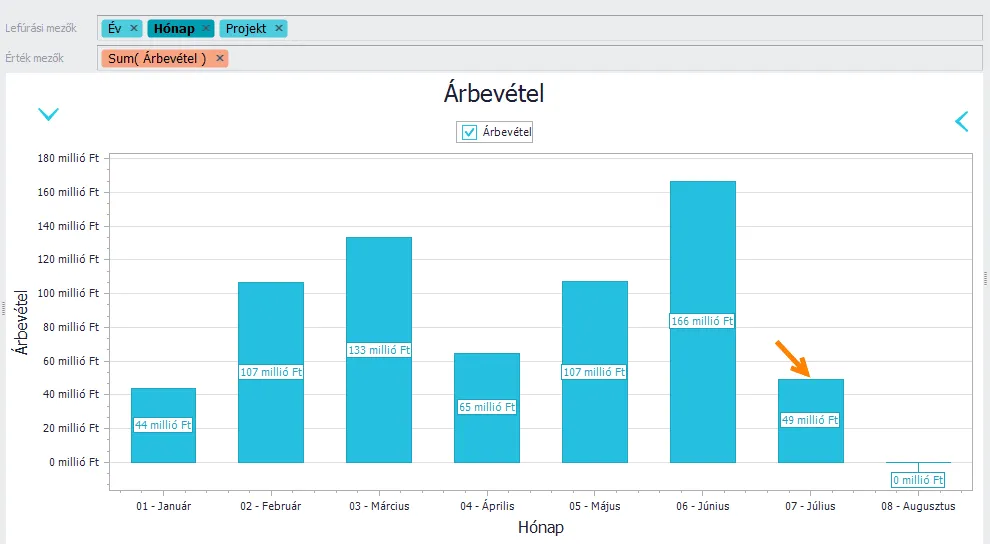Select the Év drill-down field
The image size is (990, 544).
coord(115,29)
